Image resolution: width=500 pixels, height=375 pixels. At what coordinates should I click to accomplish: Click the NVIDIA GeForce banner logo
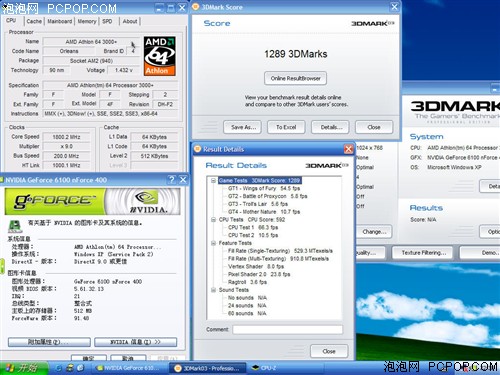click(92, 201)
